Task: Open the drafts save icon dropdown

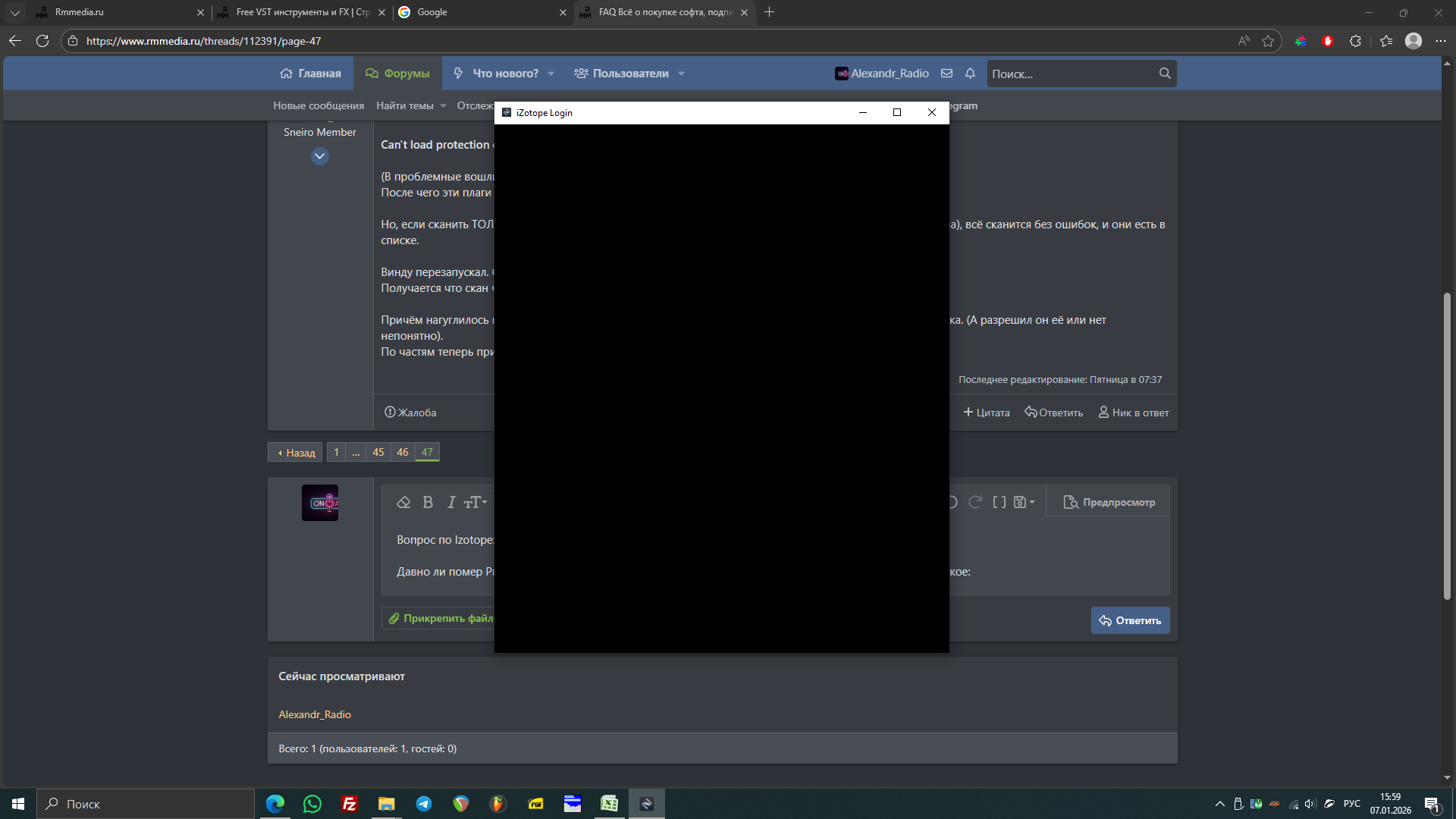Action: (1024, 502)
